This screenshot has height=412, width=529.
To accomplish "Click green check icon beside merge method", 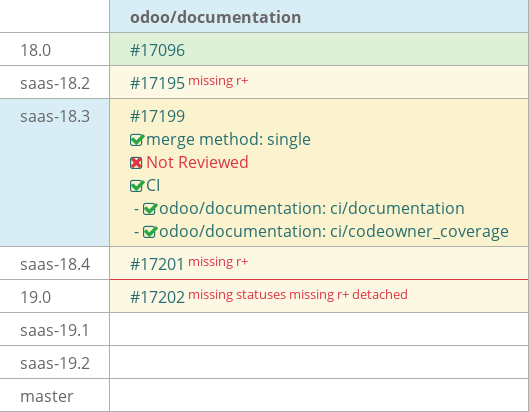I will pos(137,140).
